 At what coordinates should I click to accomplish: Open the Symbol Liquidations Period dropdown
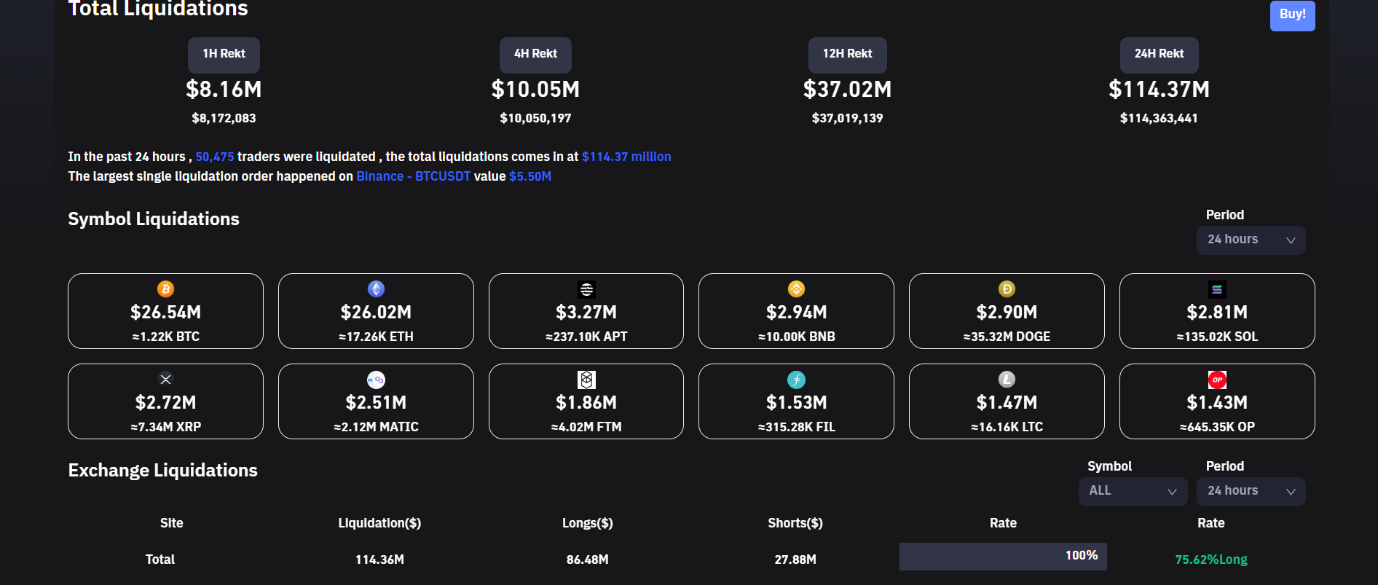(x=1251, y=240)
